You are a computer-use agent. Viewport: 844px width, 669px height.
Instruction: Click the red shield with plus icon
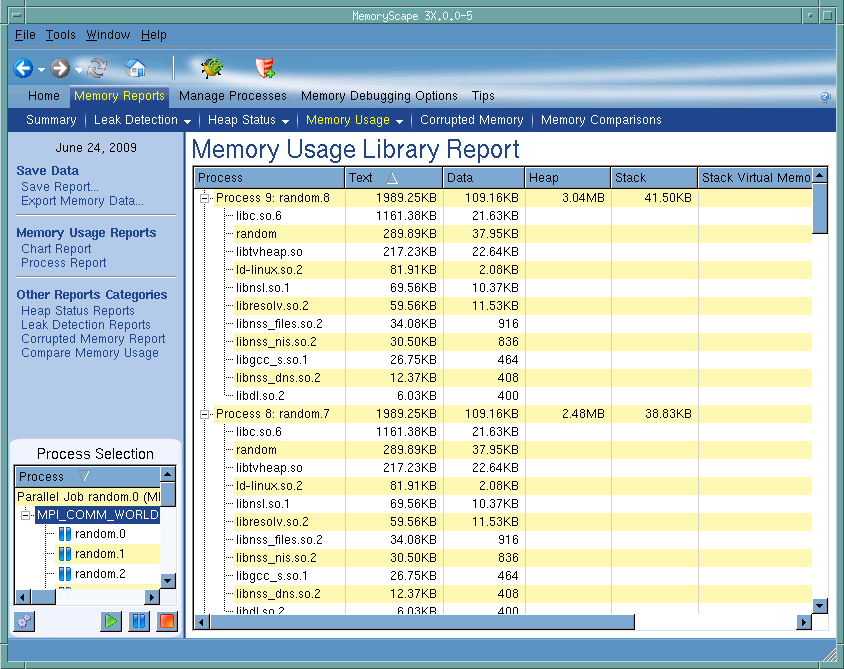[x=265, y=69]
